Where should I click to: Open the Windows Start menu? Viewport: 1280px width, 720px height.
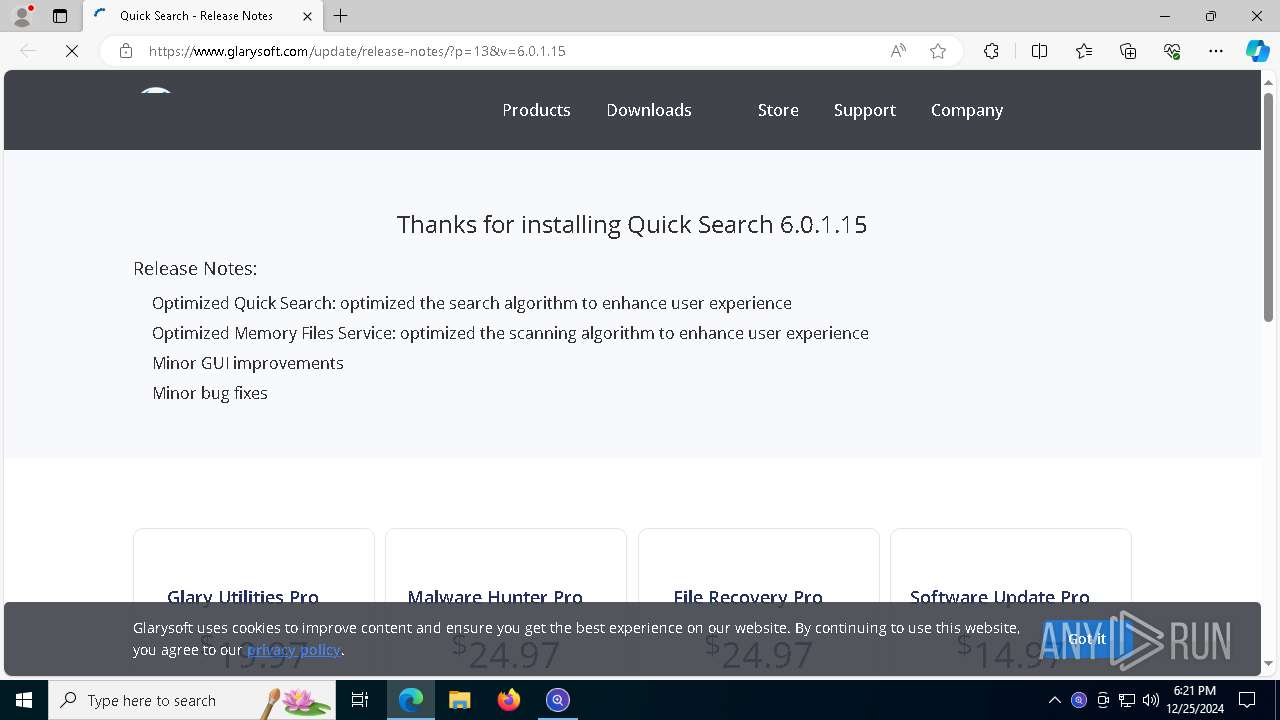pyautogui.click(x=24, y=700)
